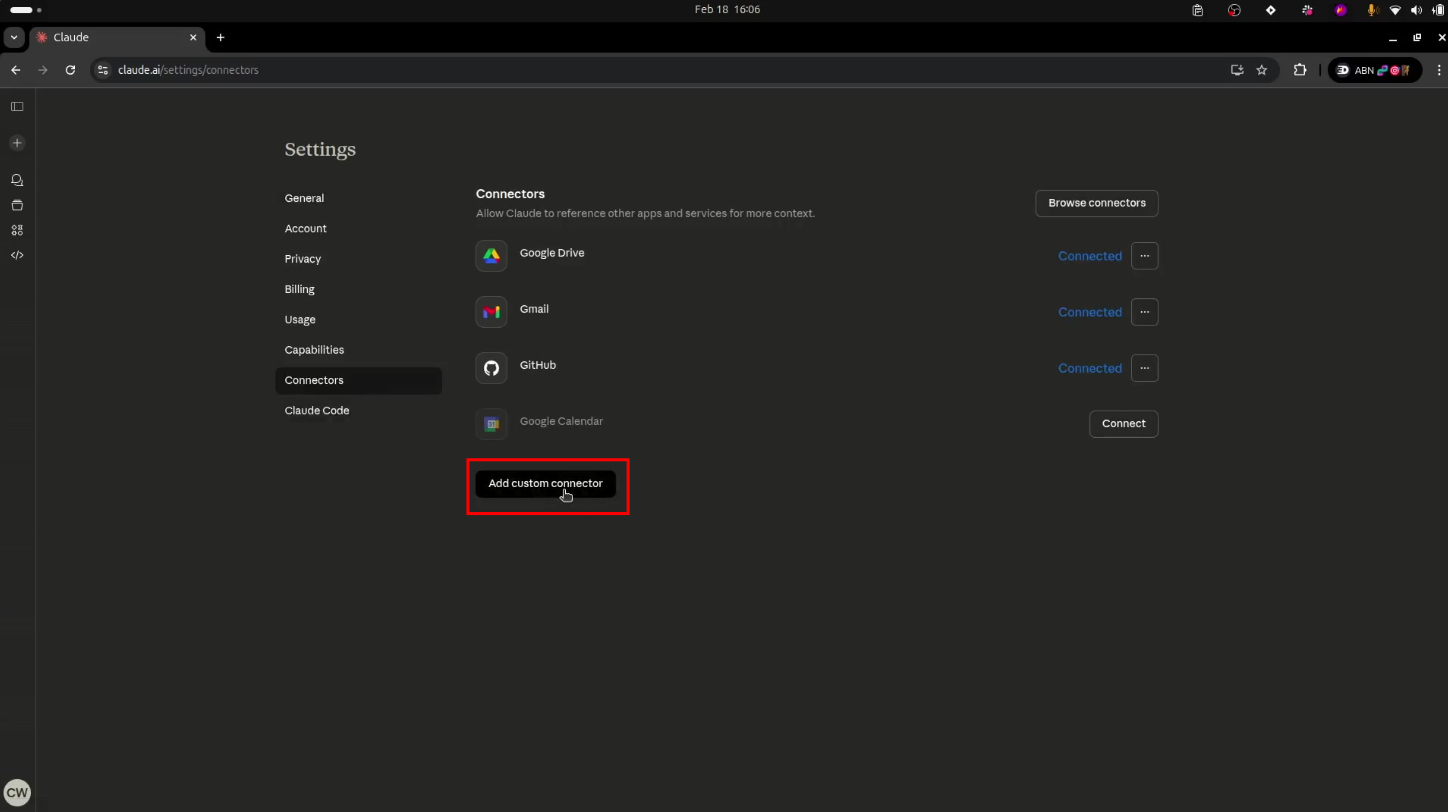Open the GitHub connector overflow menu
The width and height of the screenshot is (1448, 812).
tap(1144, 368)
